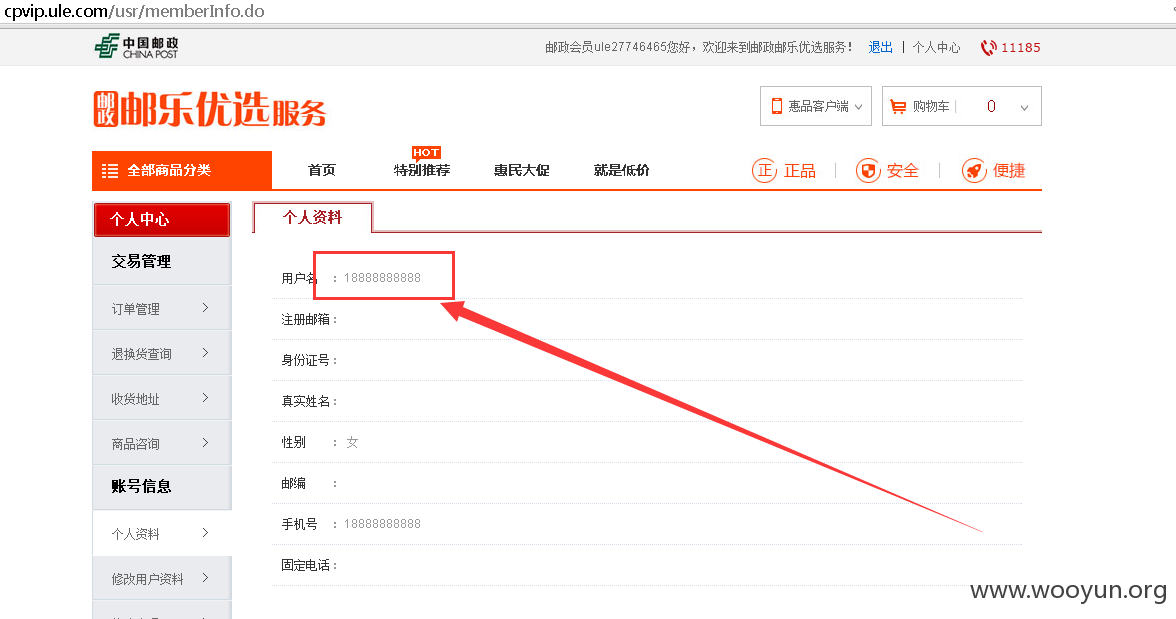Screen dimensions: 1176x619
Task: Click the China Post logo
Action: click(136, 47)
